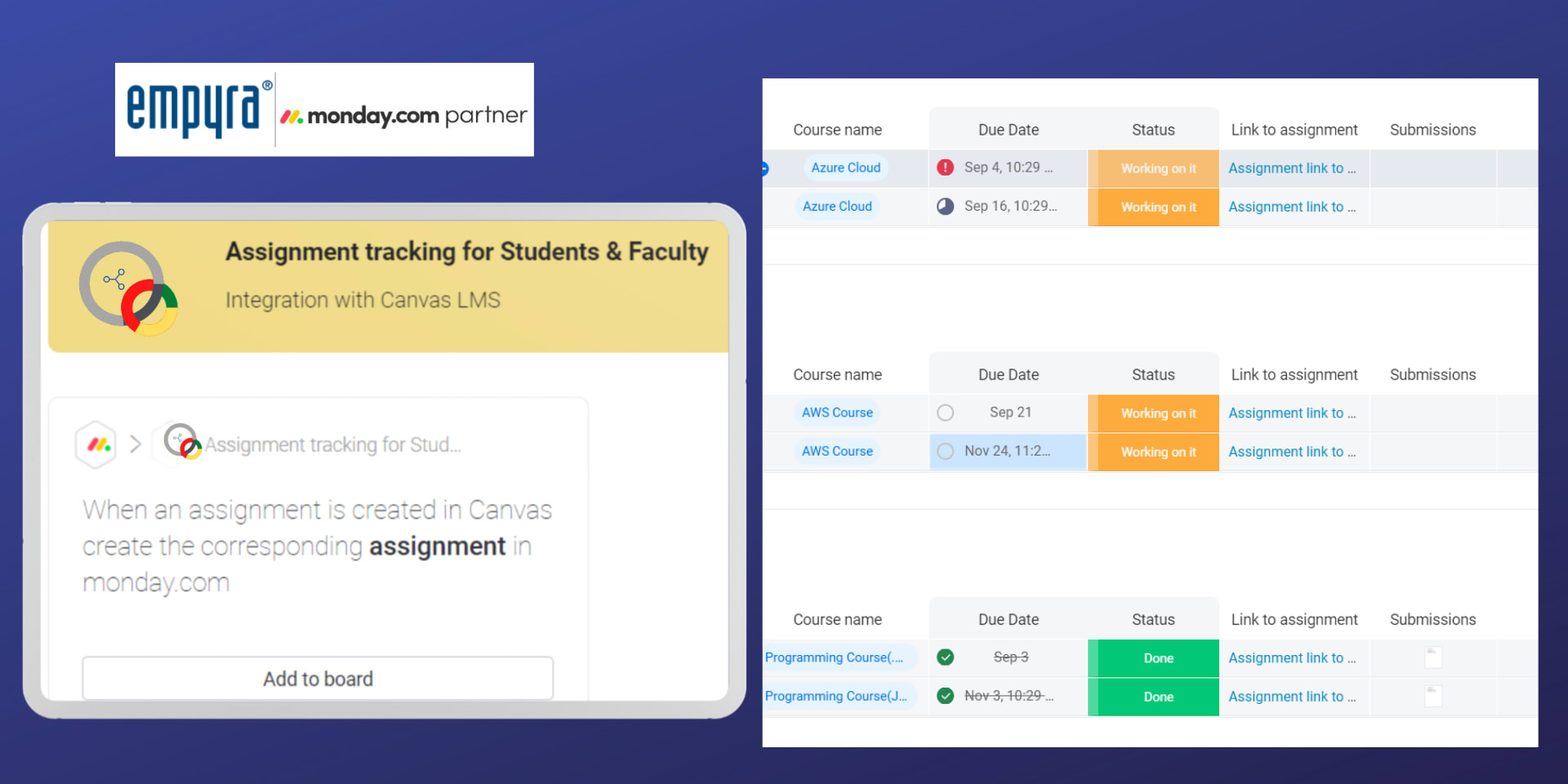Viewport: 1568px width, 784px height.
Task: Click the Assignment tracking app icon in breadcrumb
Action: pos(182,442)
